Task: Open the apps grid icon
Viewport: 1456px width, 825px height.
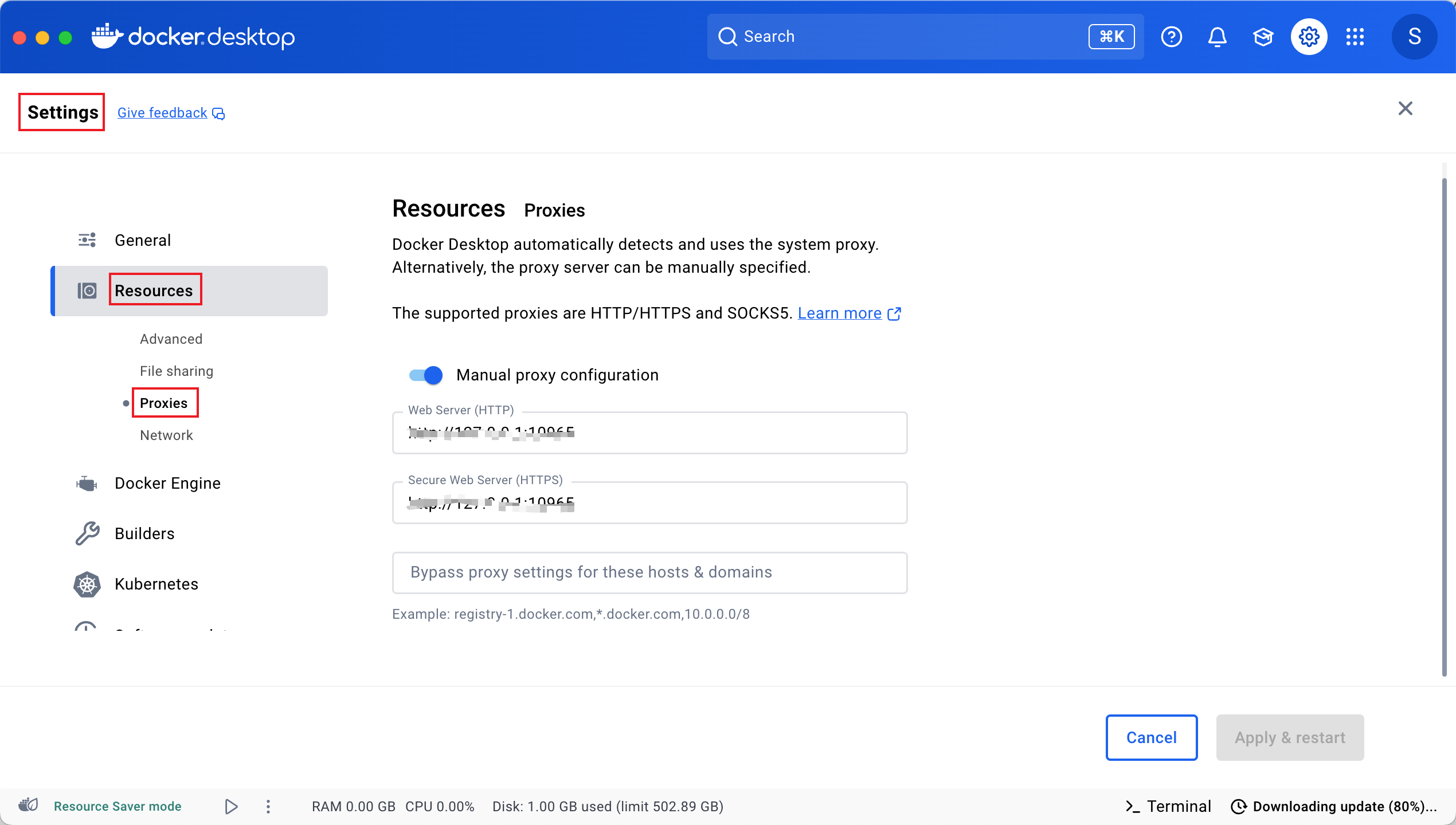Action: (1355, 37)
